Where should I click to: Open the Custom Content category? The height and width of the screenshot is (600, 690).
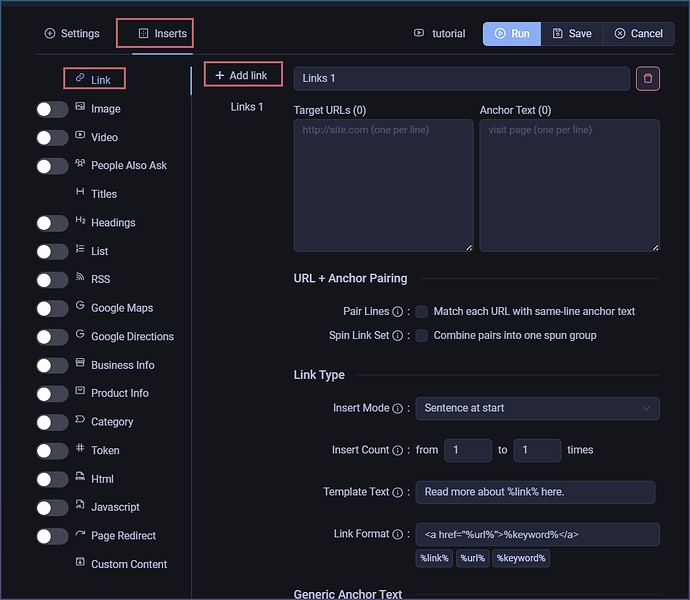(121, 564)
